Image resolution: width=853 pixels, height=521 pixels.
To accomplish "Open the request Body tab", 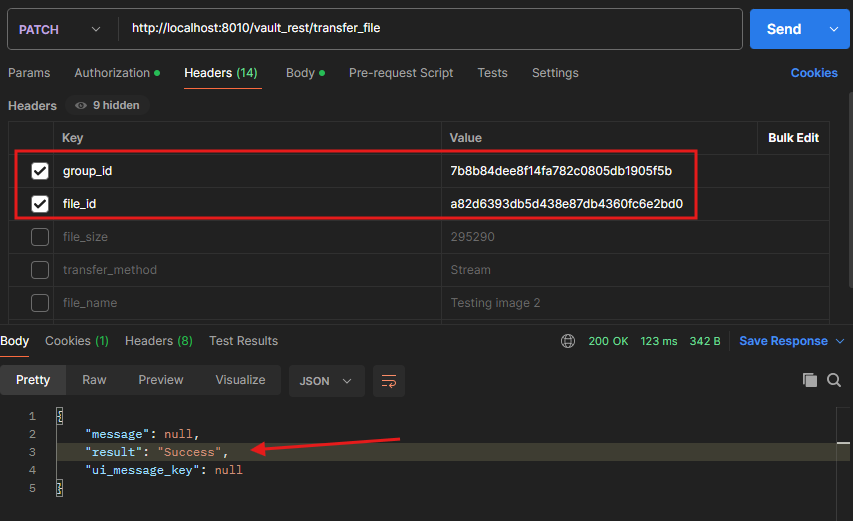I will [x=305, y=73].
